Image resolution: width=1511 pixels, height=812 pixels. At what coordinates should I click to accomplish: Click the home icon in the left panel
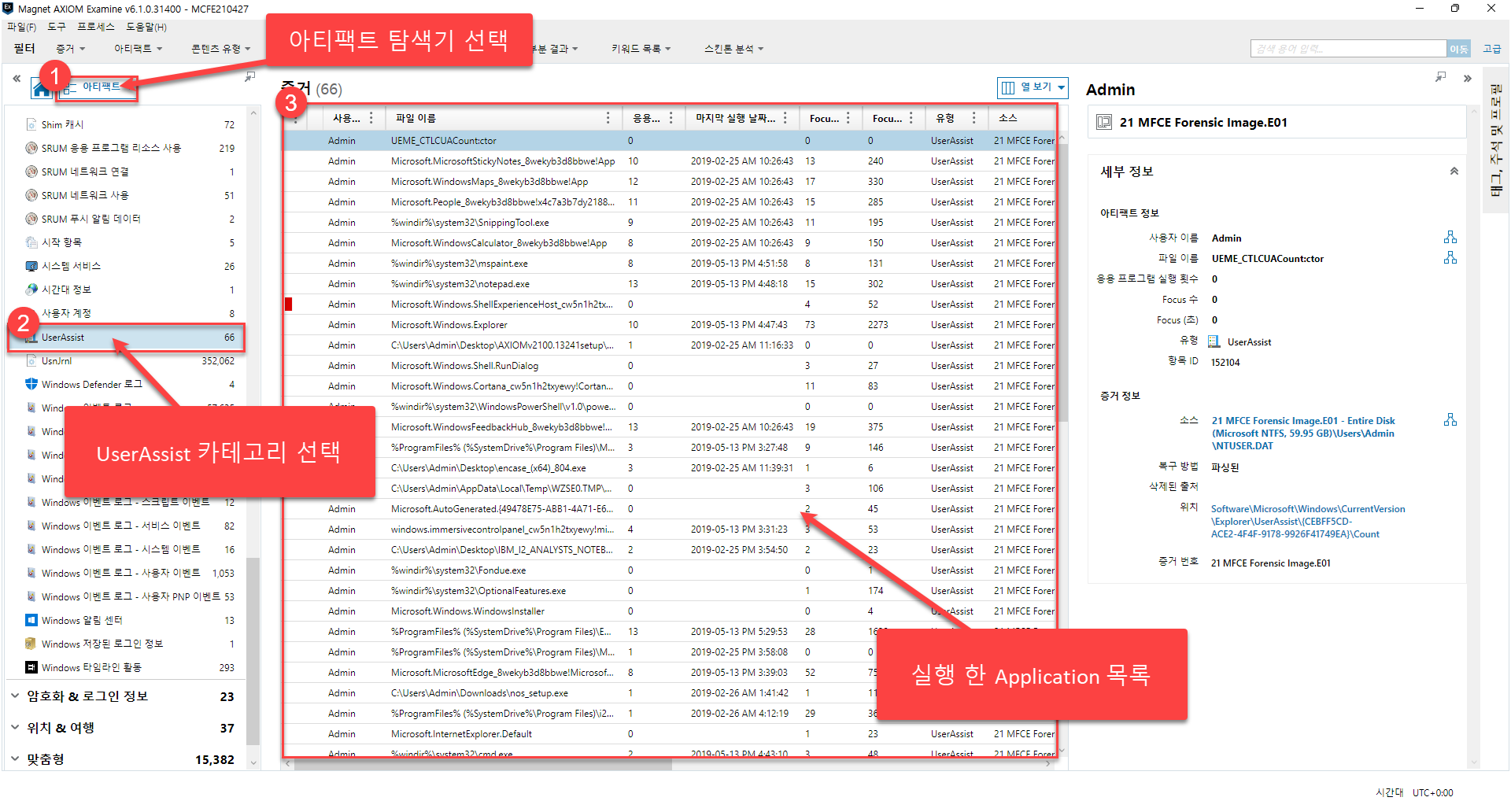tap(41, 90)
